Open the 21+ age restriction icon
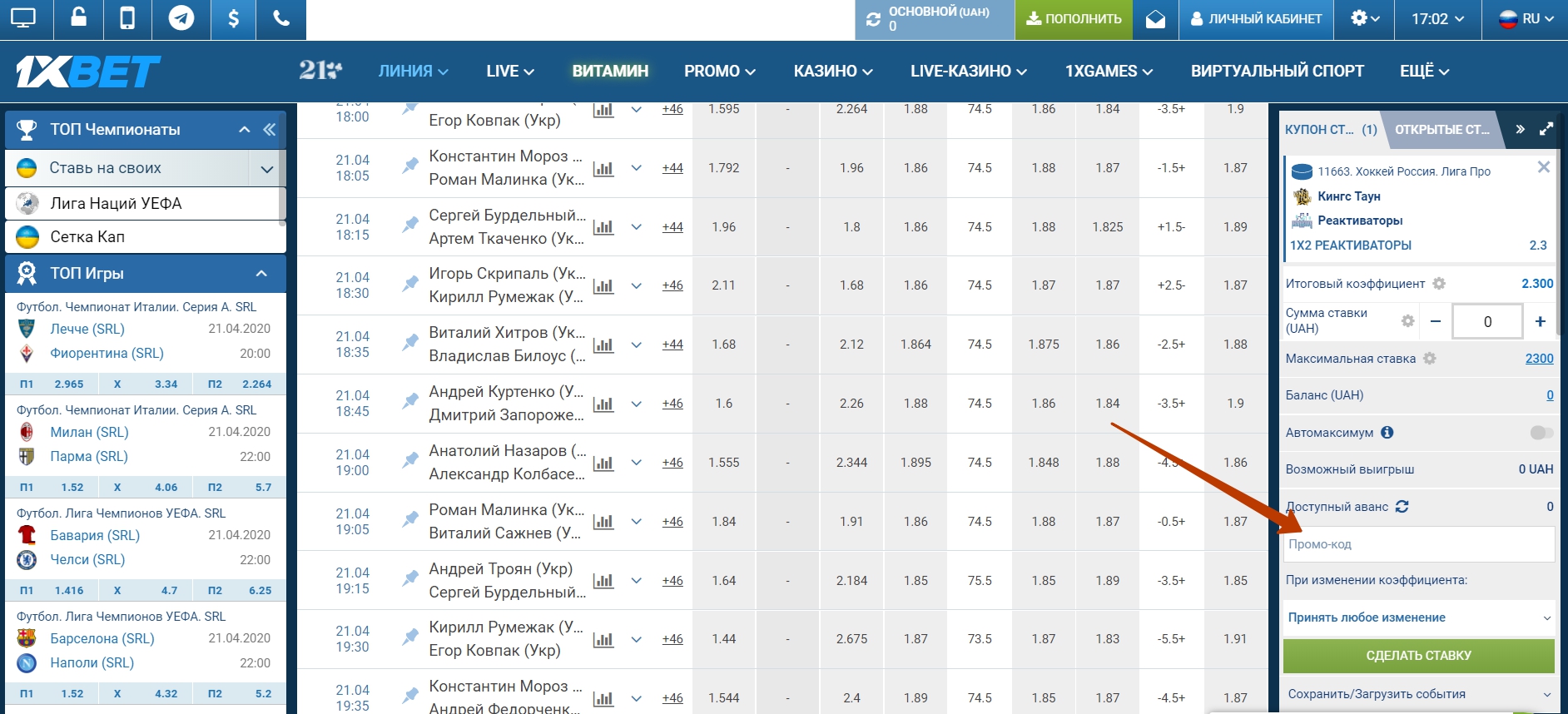Screen dimensions: 1568x714 pos(320,71)
